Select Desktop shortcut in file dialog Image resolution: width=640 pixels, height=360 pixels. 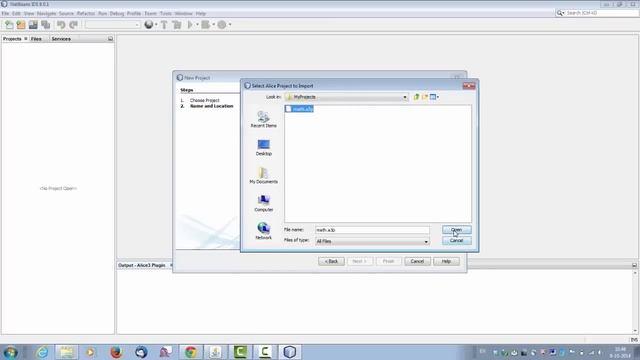tap(263, 147)
